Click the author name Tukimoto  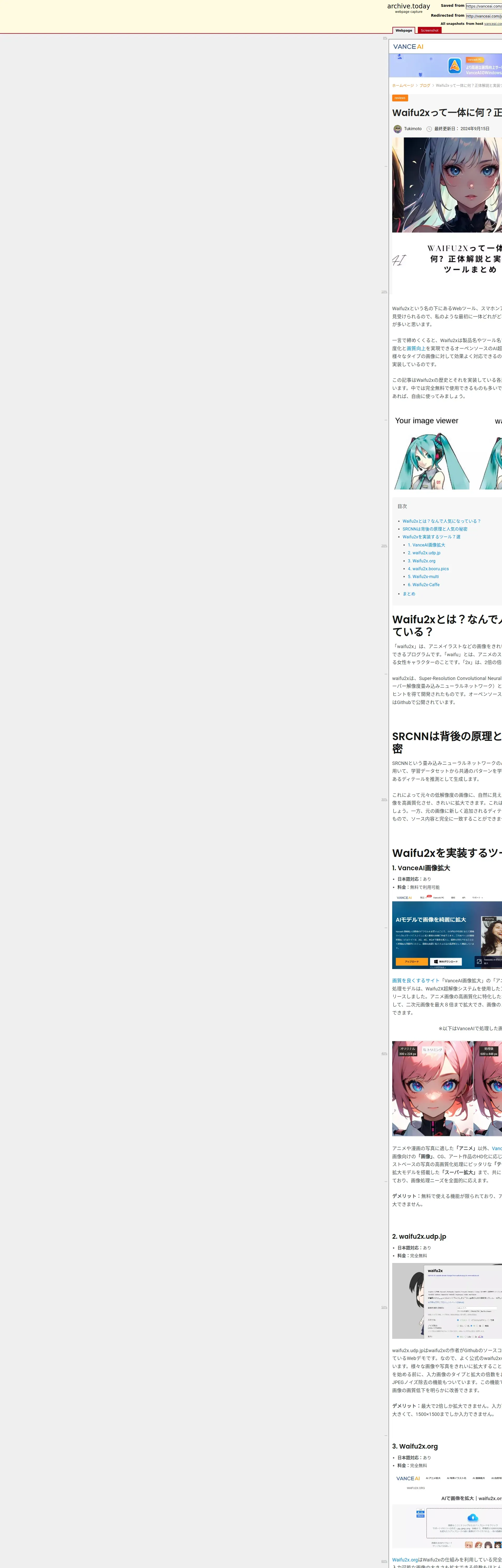point(412,129)
